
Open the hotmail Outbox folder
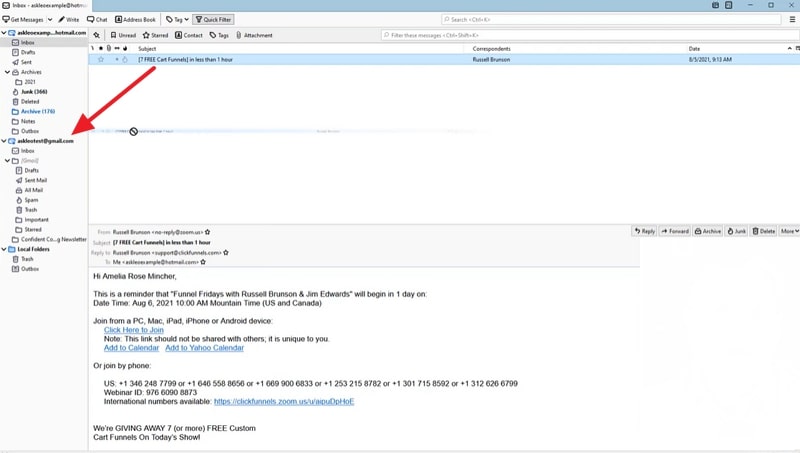[30, 131]
